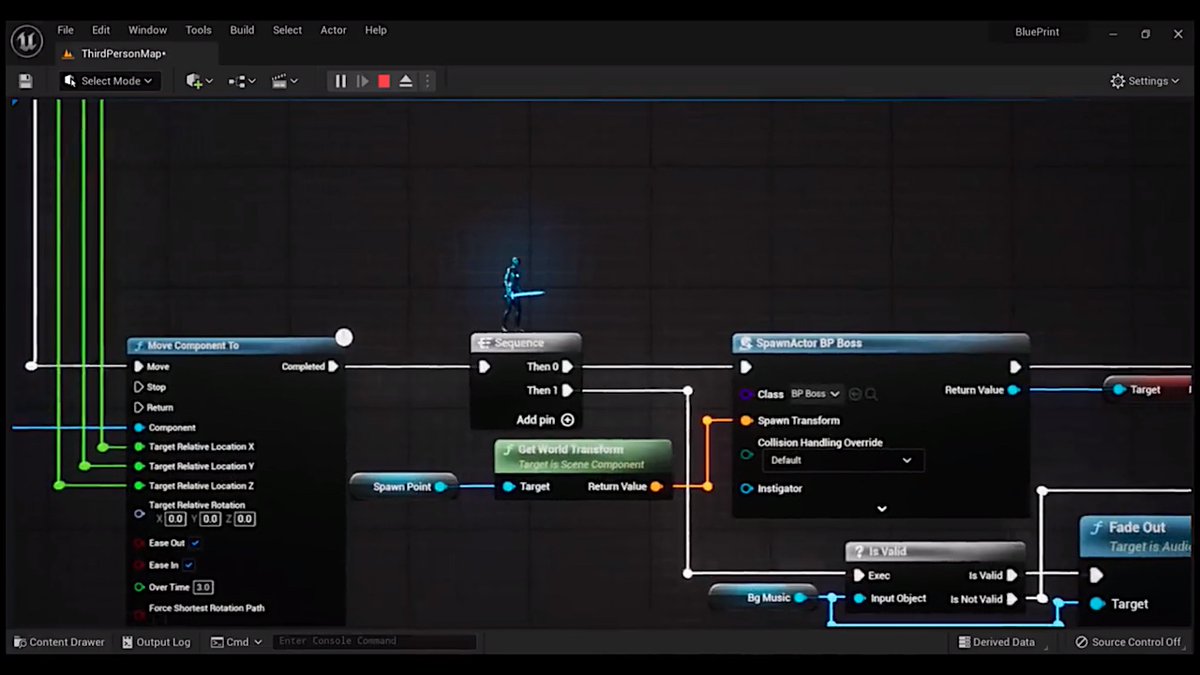Click the Move exec pin on Move Component To
The height and width of the screenshot is (675, 1200).
pyautogui.click(x=139, y=367)
